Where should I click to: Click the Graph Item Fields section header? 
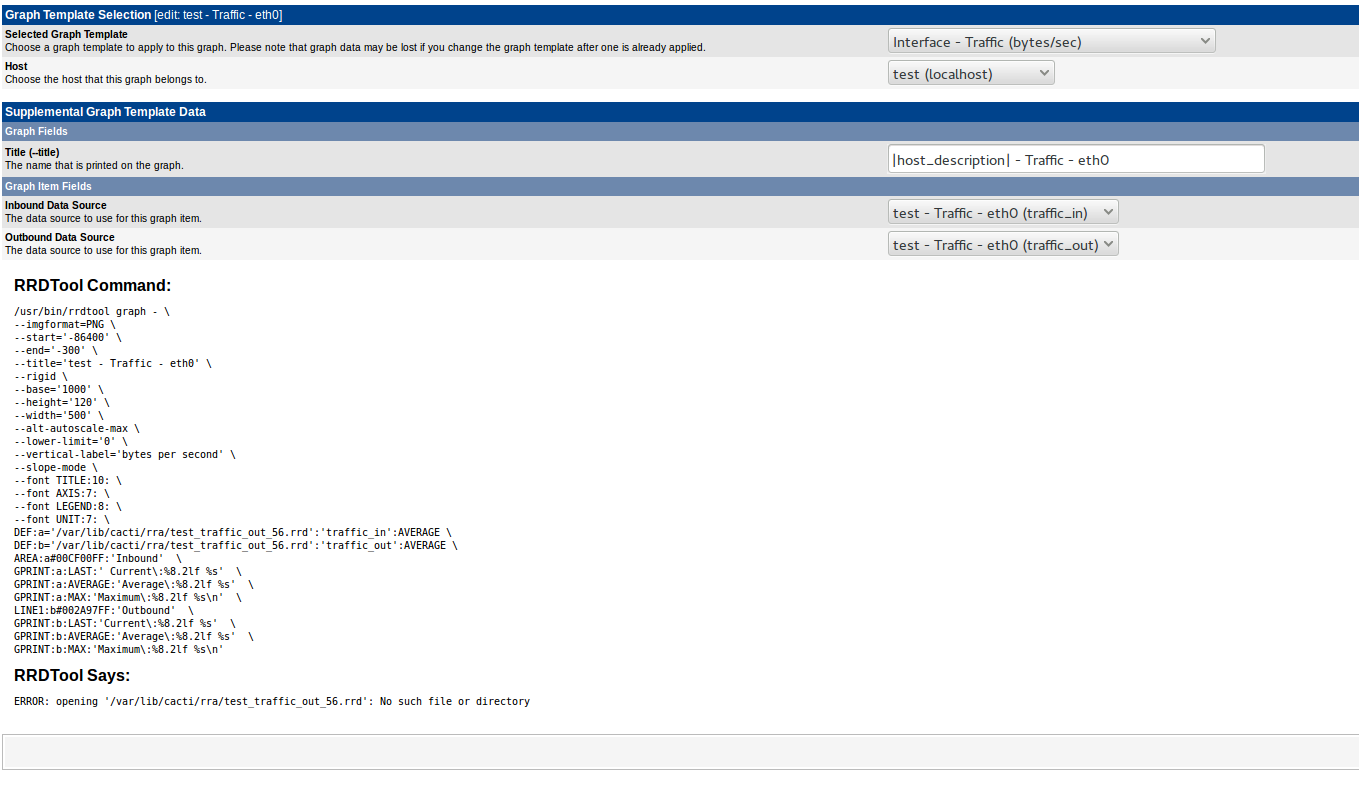[680, 186]
